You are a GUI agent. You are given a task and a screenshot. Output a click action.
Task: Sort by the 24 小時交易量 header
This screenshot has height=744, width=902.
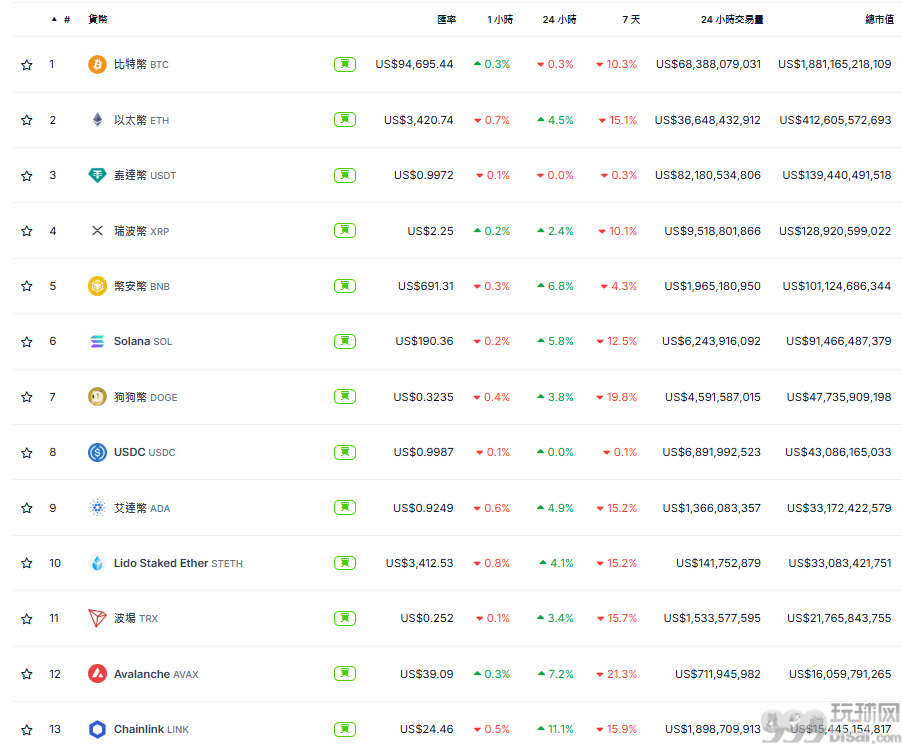[732, 19]
